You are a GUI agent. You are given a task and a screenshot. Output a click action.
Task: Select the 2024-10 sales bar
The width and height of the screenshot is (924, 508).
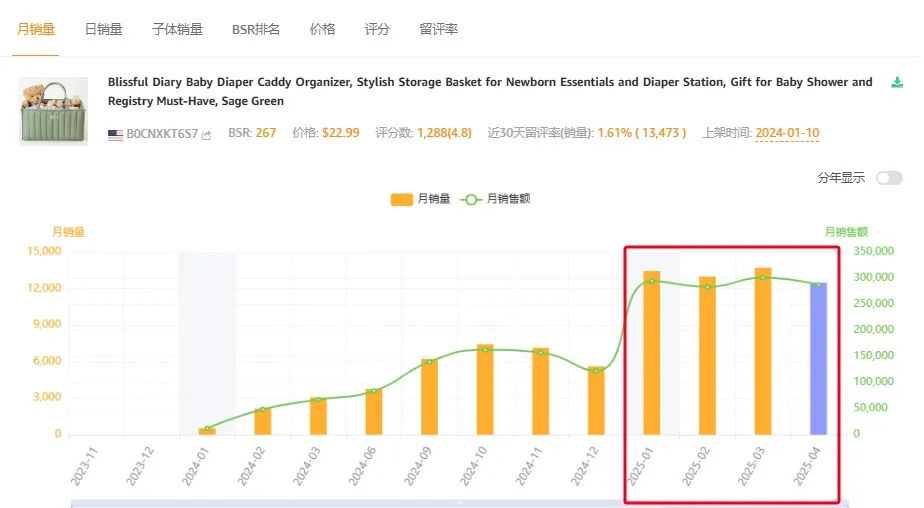click(485, 390)
